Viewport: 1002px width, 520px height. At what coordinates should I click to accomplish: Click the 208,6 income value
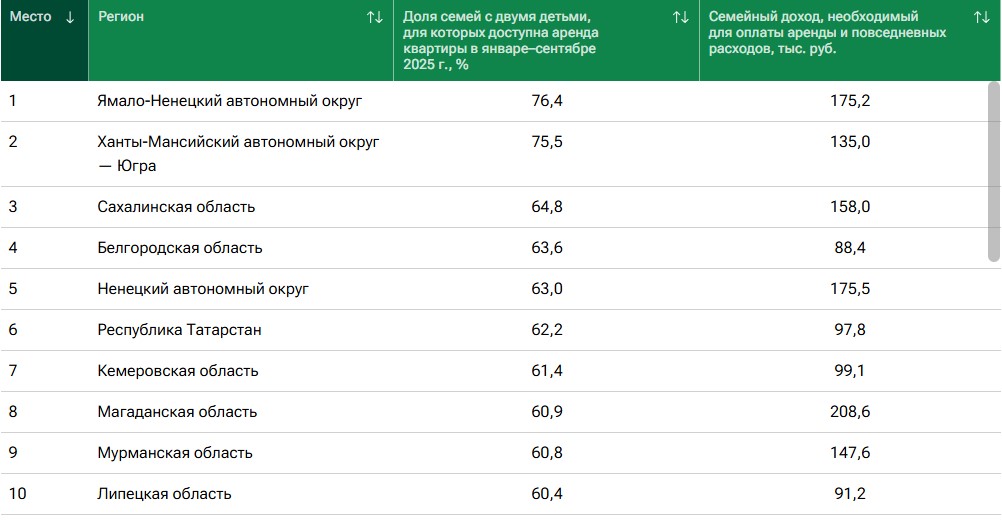[851, 412]
